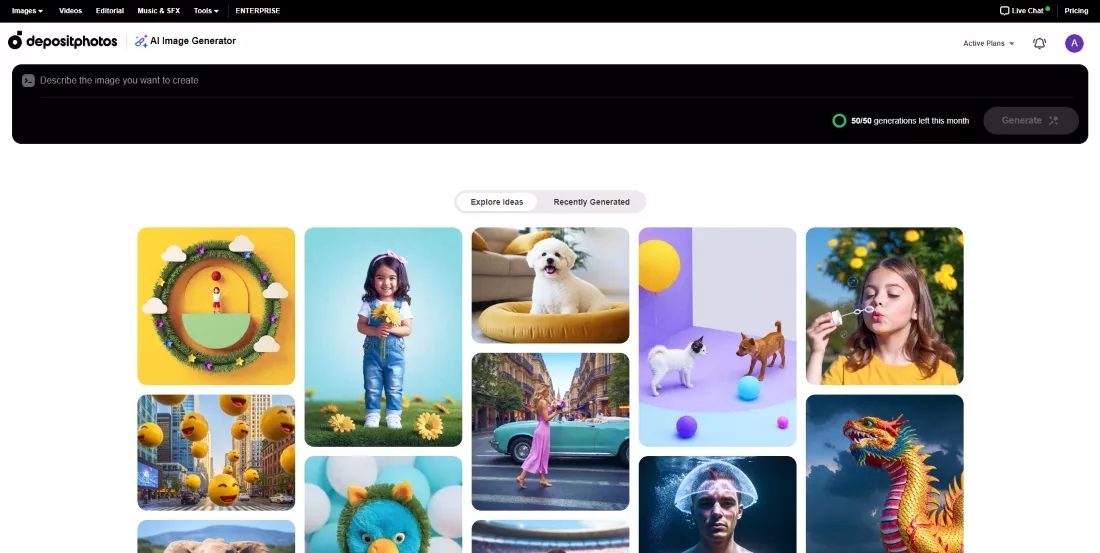1100x553 pixels.
Task: Click the prompt terminal icon
Action: pos(28,81)
